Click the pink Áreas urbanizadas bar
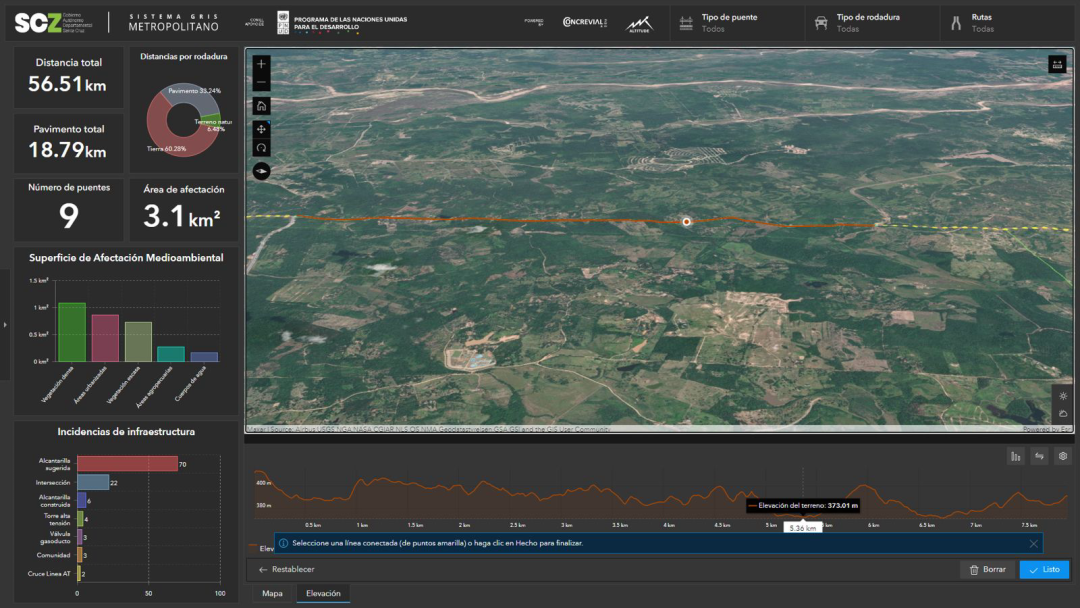Image resolution: width=1080 pixels, height=608 pixels. (x=105, y=338)
